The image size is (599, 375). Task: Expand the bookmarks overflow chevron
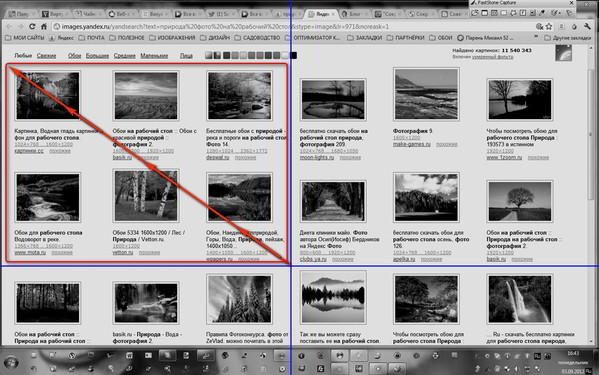[x=536, y=37]
